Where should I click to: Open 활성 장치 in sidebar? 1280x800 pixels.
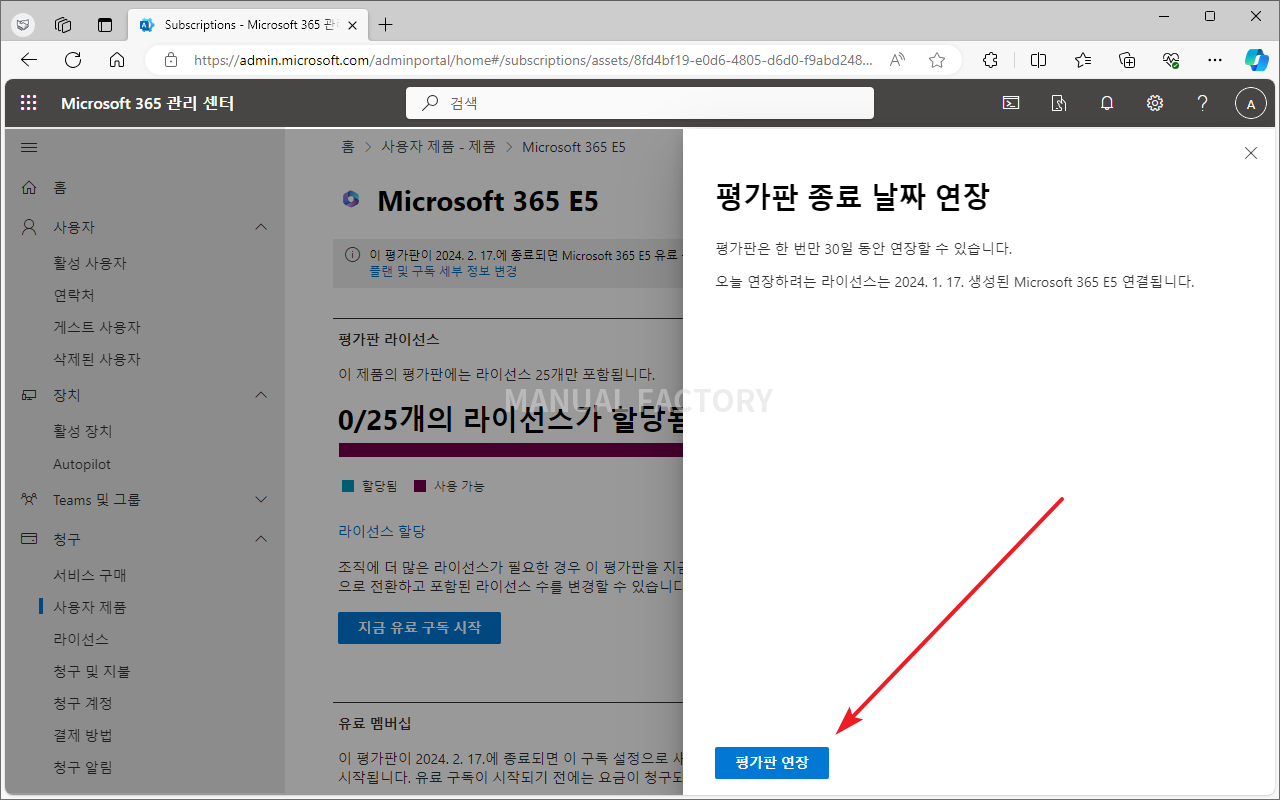[83, 431]
